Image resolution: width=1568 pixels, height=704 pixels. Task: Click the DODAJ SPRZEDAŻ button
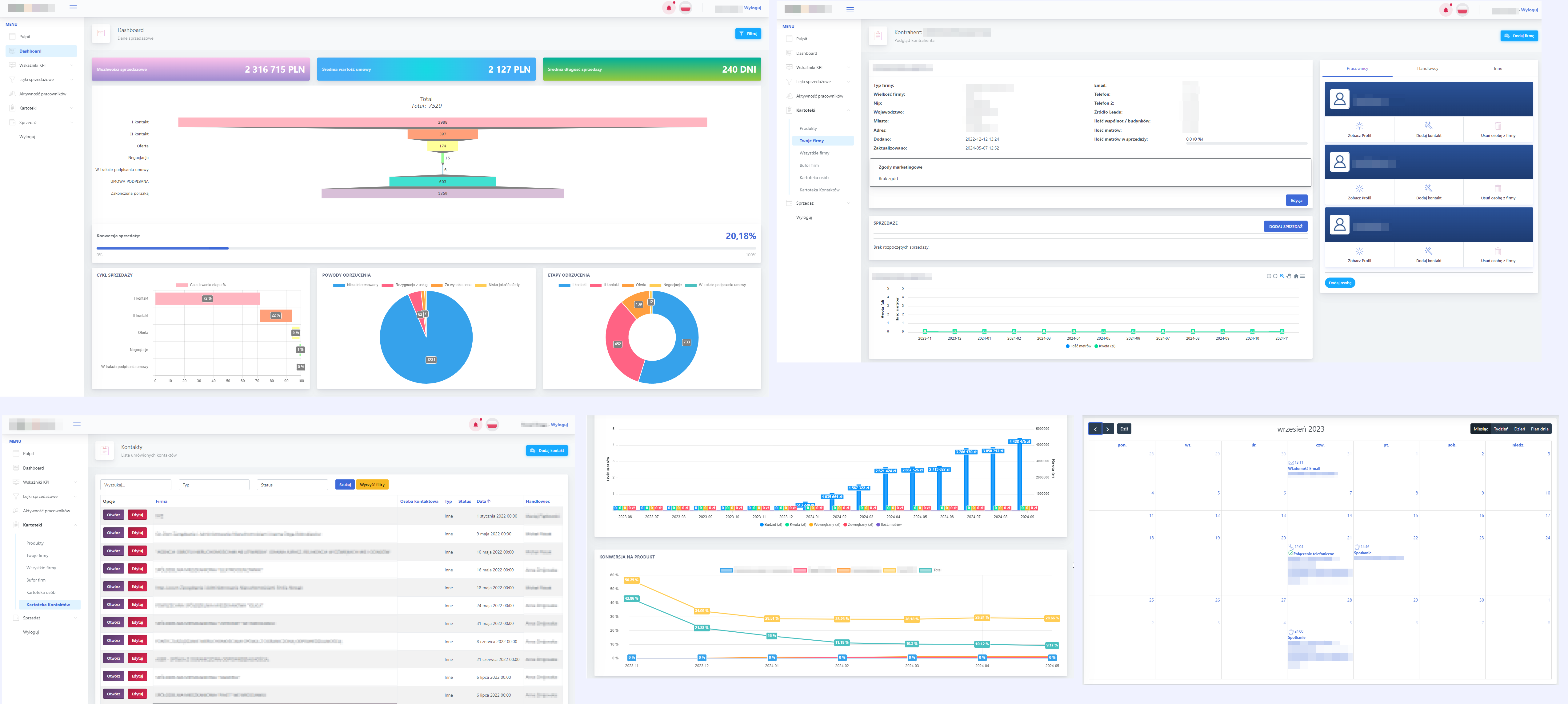1286,226
